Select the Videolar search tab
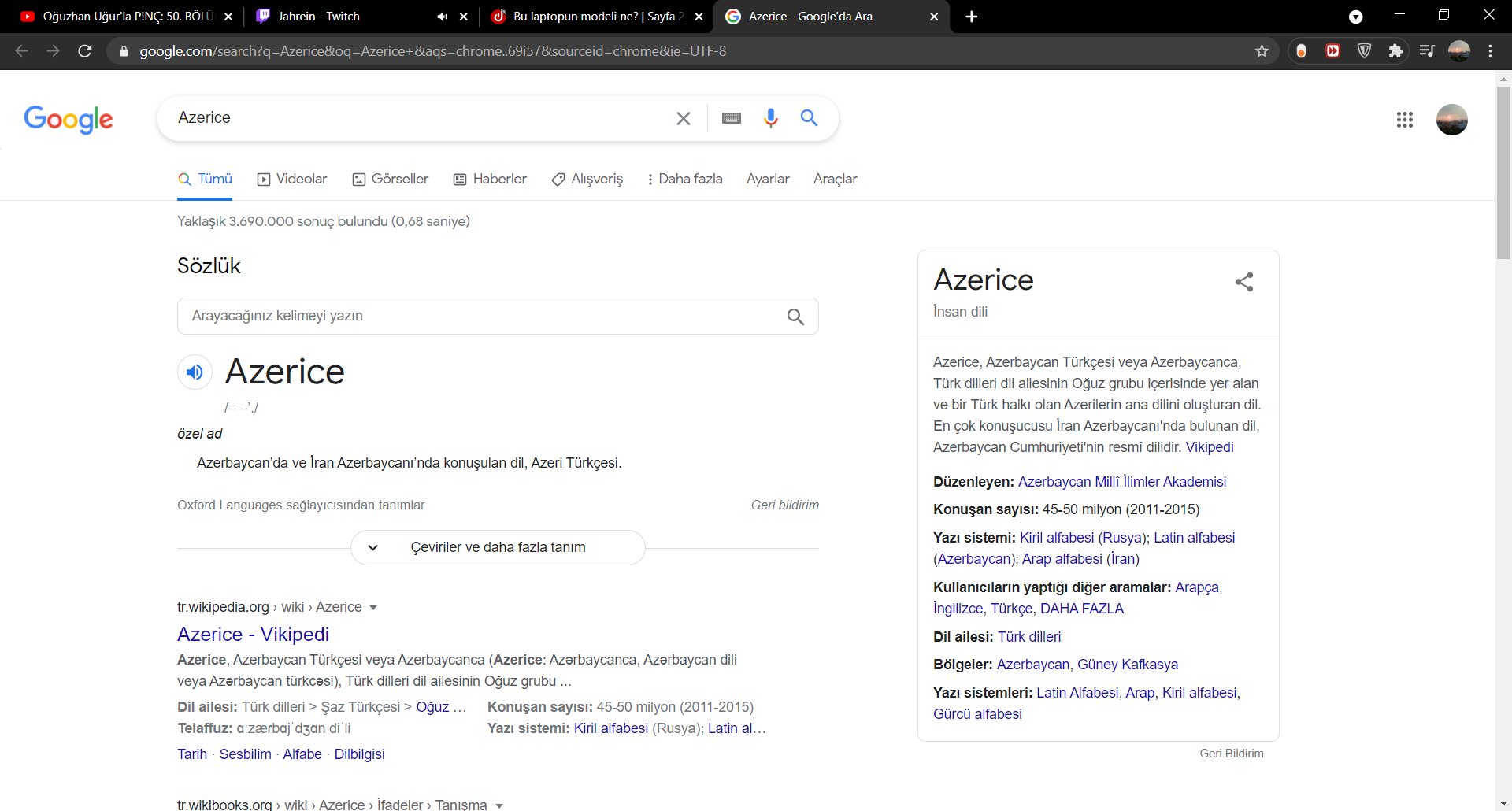The height and width of the screenshot is (811, 1512). [x=292, y=180]
